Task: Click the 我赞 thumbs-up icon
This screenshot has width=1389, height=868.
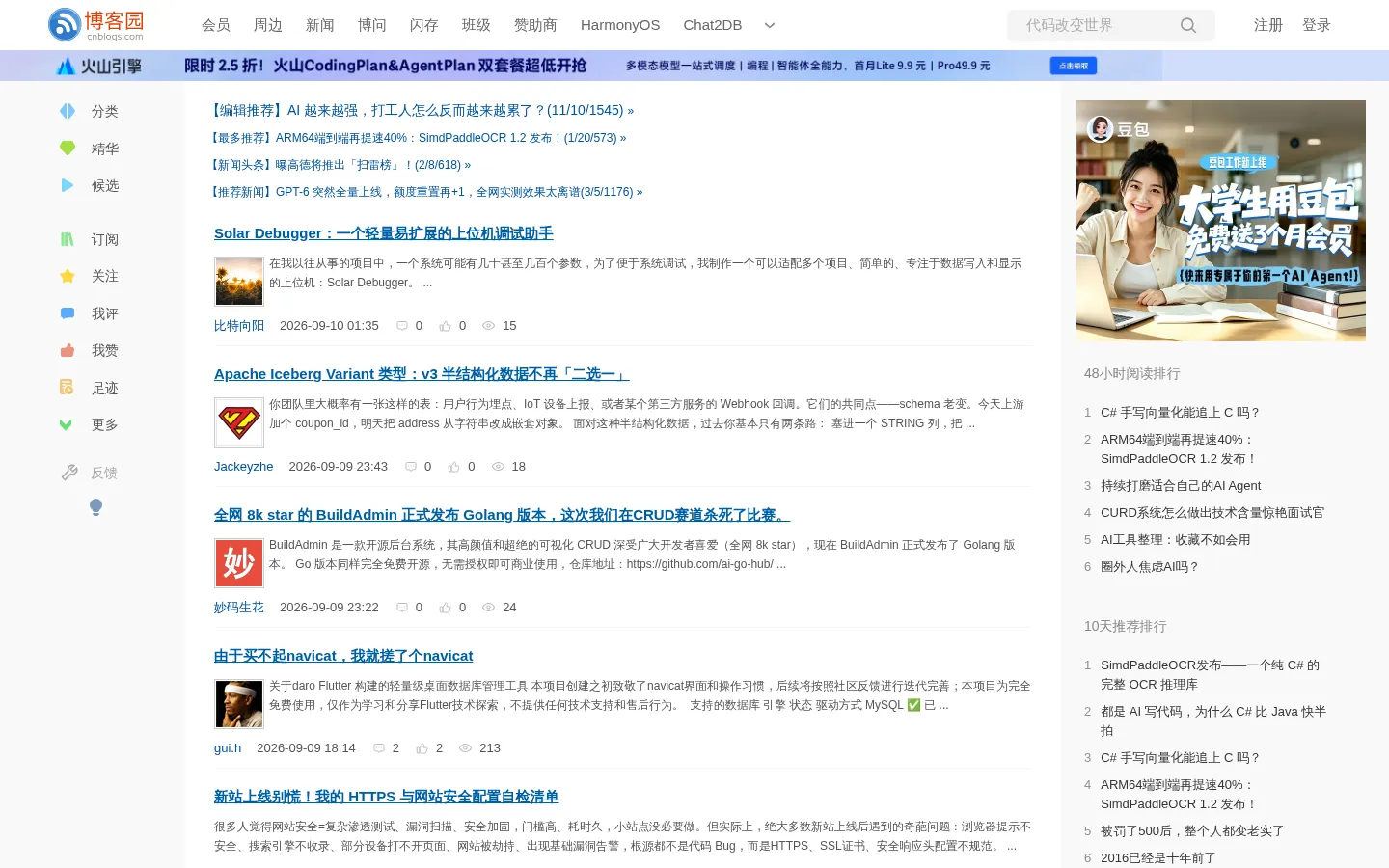Action: (68, 350)
